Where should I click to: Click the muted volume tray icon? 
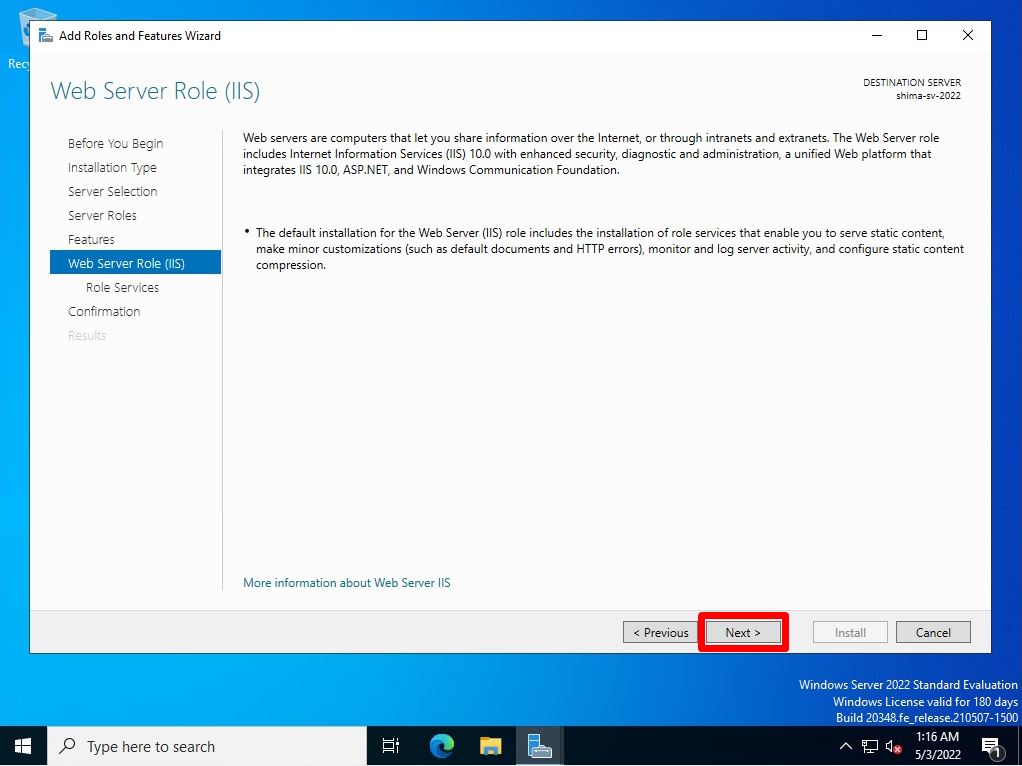893,747
